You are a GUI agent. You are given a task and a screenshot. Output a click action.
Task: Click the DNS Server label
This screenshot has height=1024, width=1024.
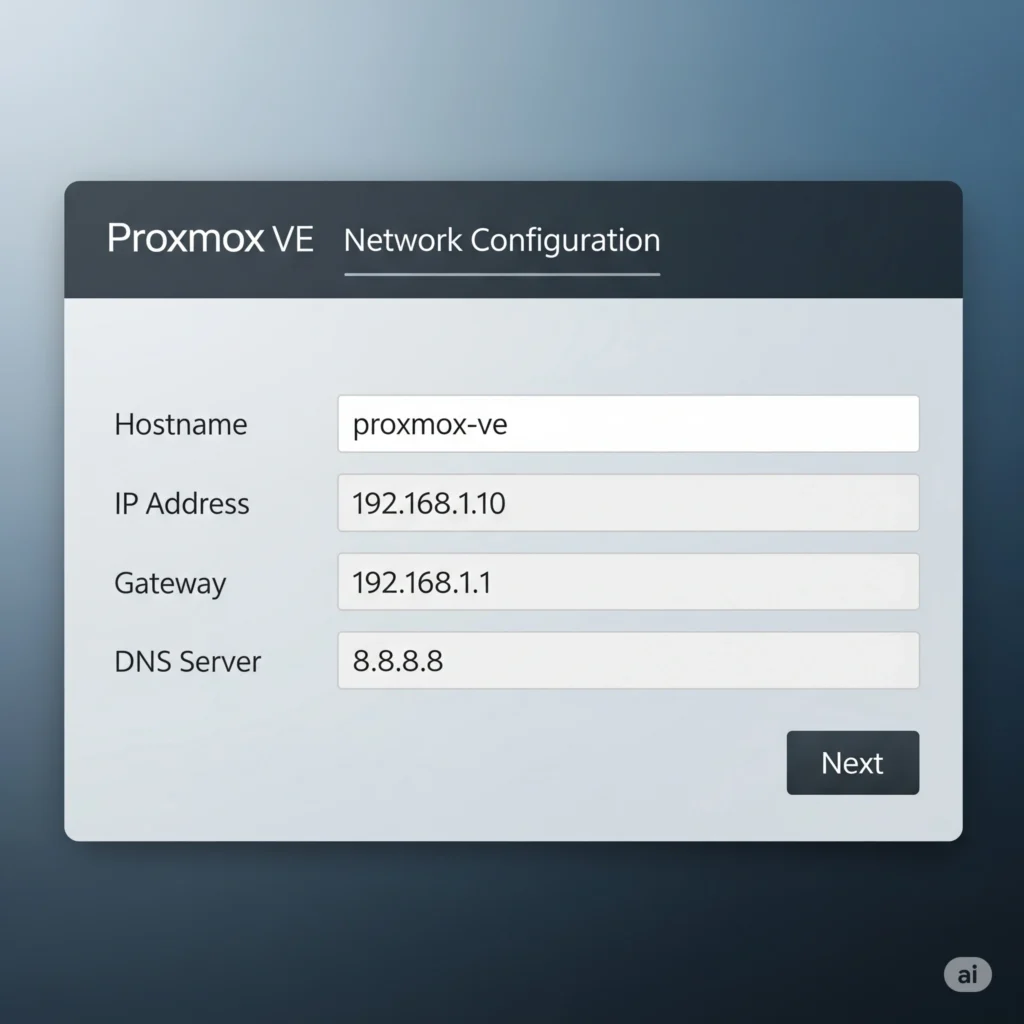pyautogui.click(x=187, y=662)
